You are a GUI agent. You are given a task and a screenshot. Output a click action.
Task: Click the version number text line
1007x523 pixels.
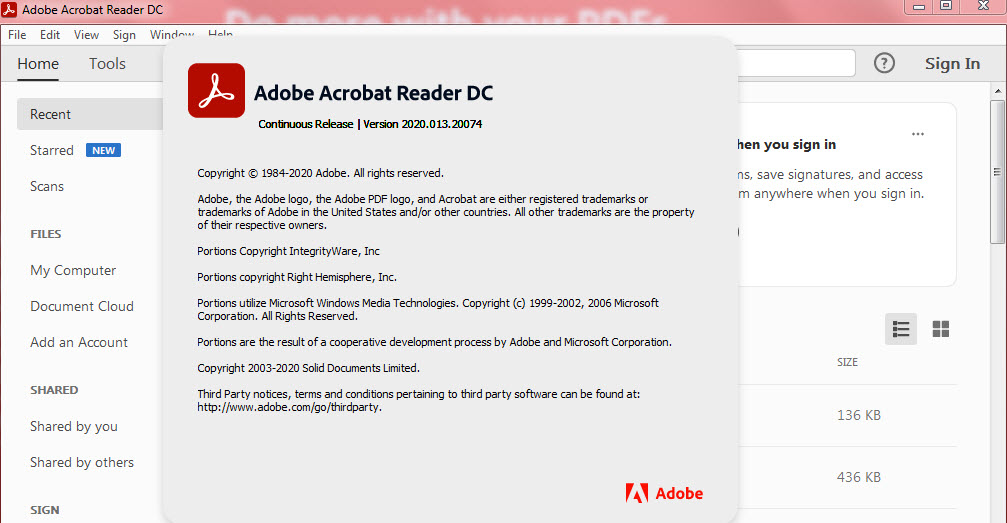click(x=370, y=124)
